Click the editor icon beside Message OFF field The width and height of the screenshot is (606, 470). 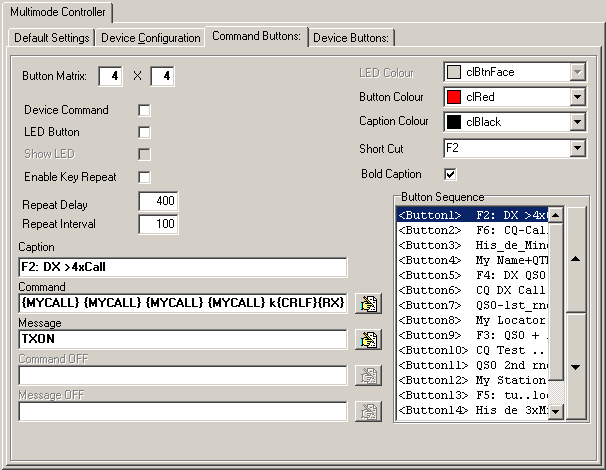368,411
